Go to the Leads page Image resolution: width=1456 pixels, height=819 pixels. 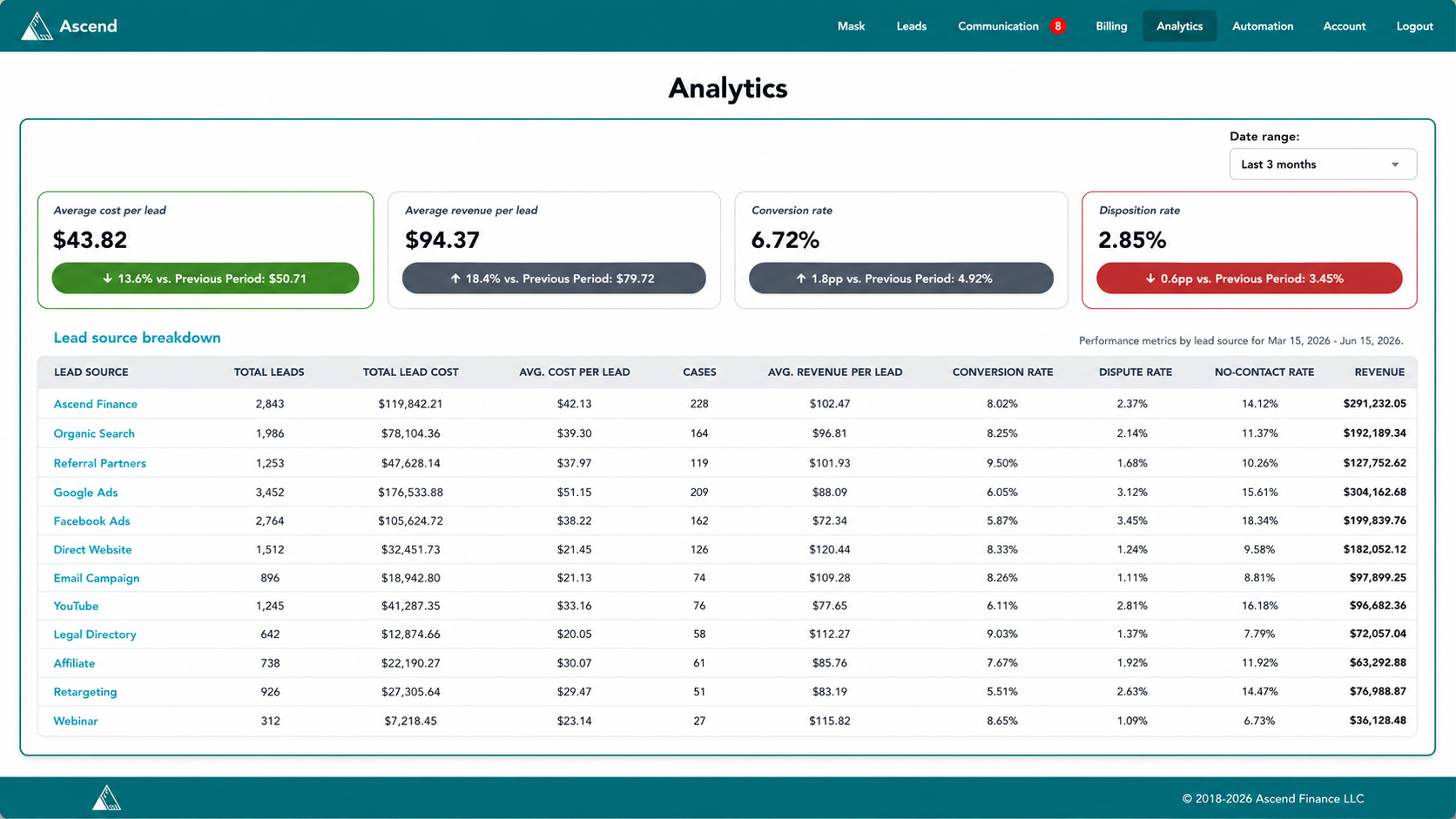(911, 26)
